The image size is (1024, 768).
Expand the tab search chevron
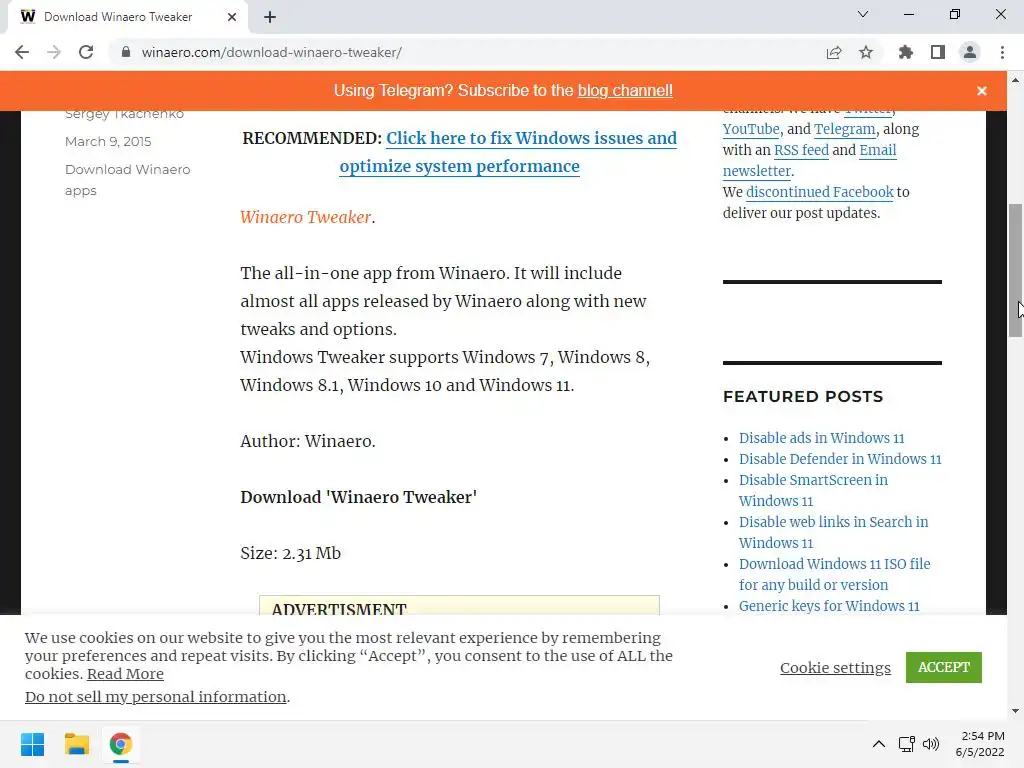click(863, 14)
